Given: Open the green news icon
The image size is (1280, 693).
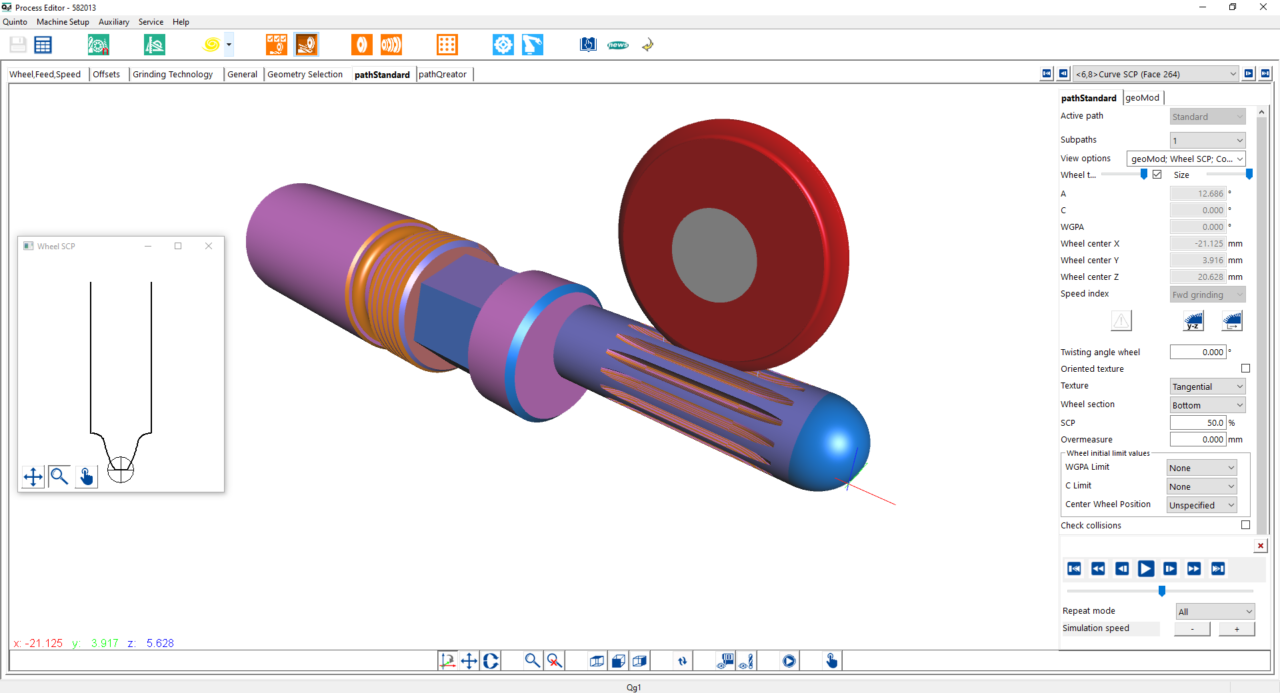Looking at the screenshot, I should click(618, 44).
